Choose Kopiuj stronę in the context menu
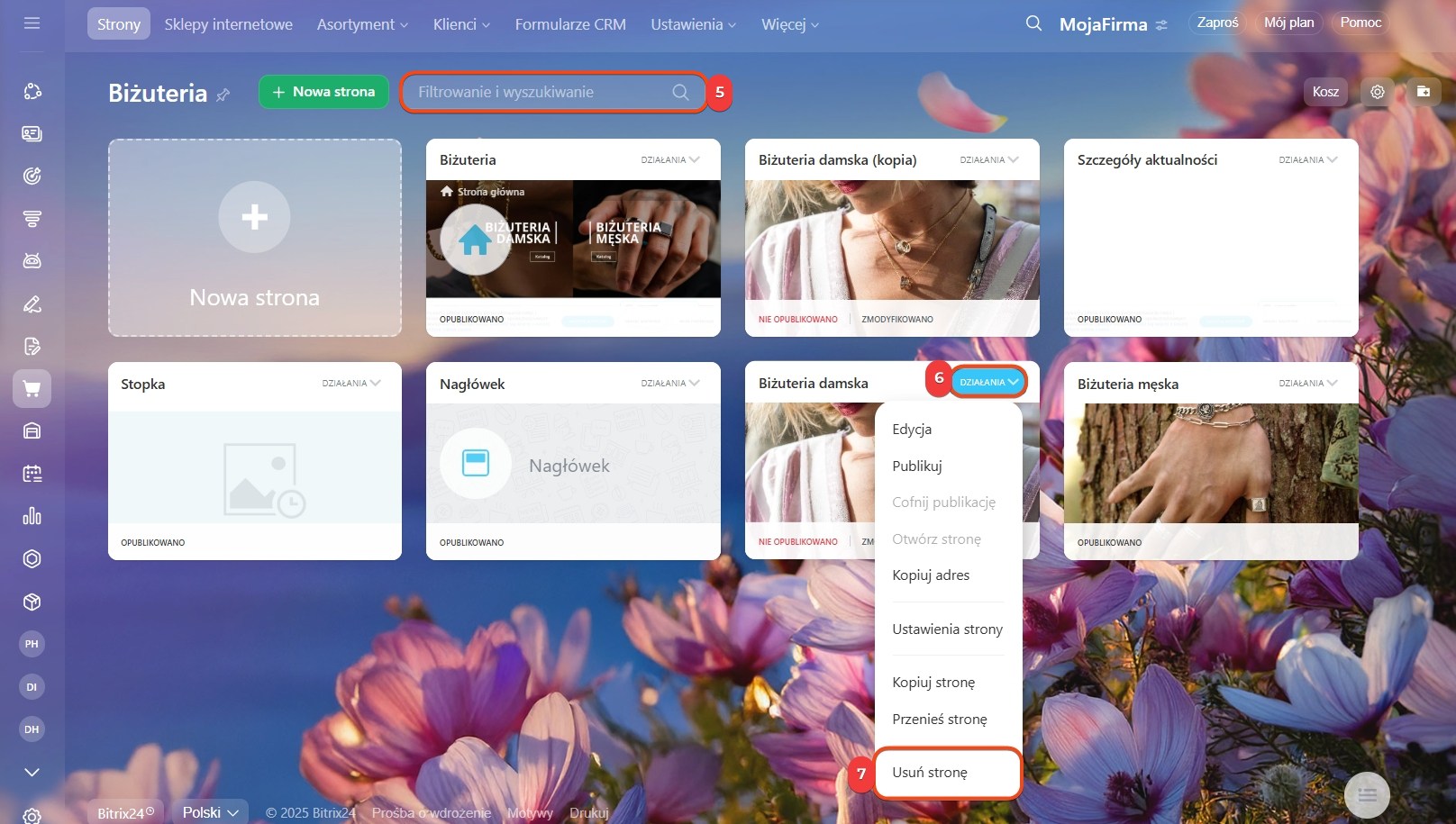The height and width of the screenshot is (824, 1456). tap(933, 683)
